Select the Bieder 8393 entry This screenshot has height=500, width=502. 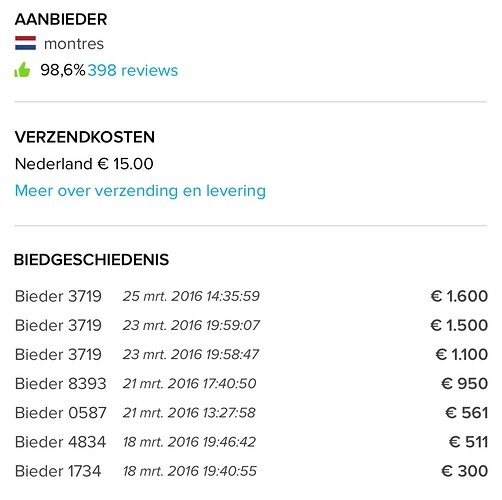[251, 383]
